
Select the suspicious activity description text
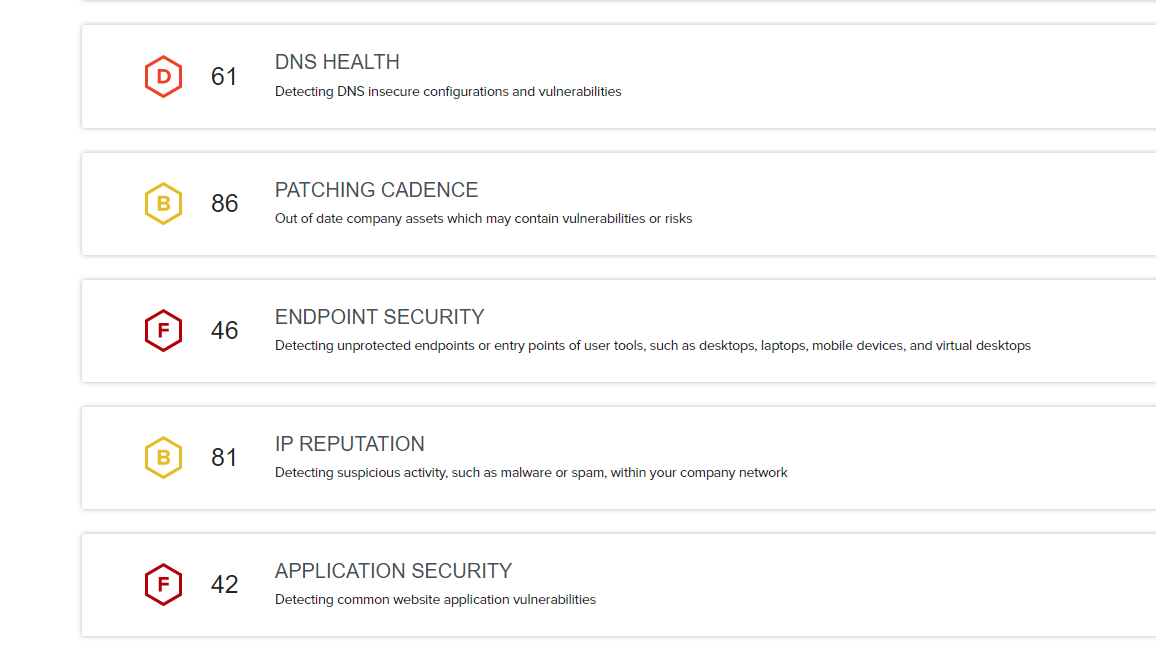531,473
